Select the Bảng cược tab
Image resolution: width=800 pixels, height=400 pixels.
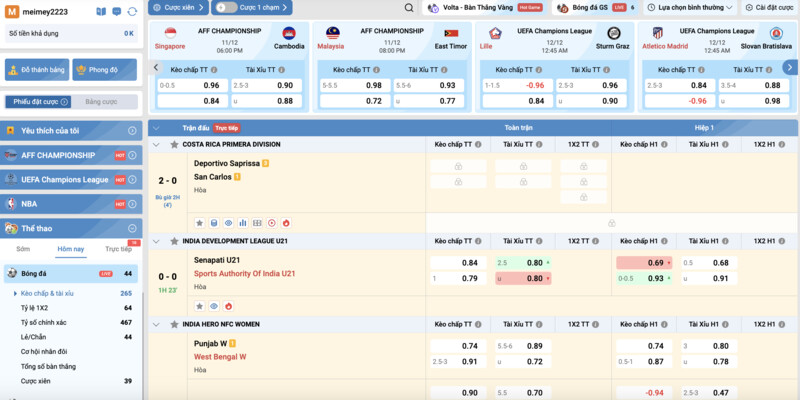(x=104, y=102)
